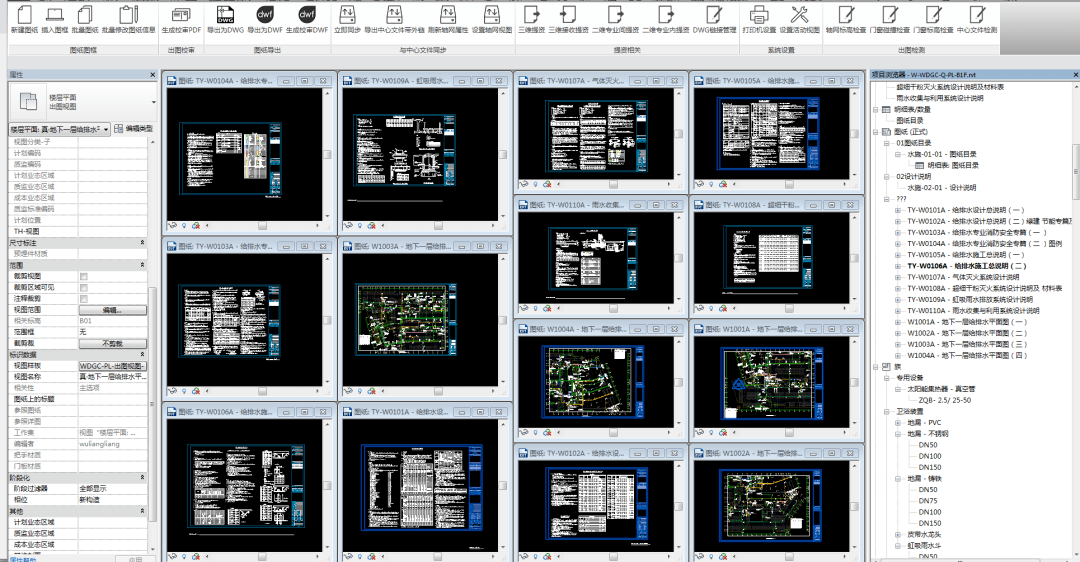The height and width of the screenshot is (562, 1080).
Task: Click 导出中心文件带外链 icon
Action: [394, 19]
